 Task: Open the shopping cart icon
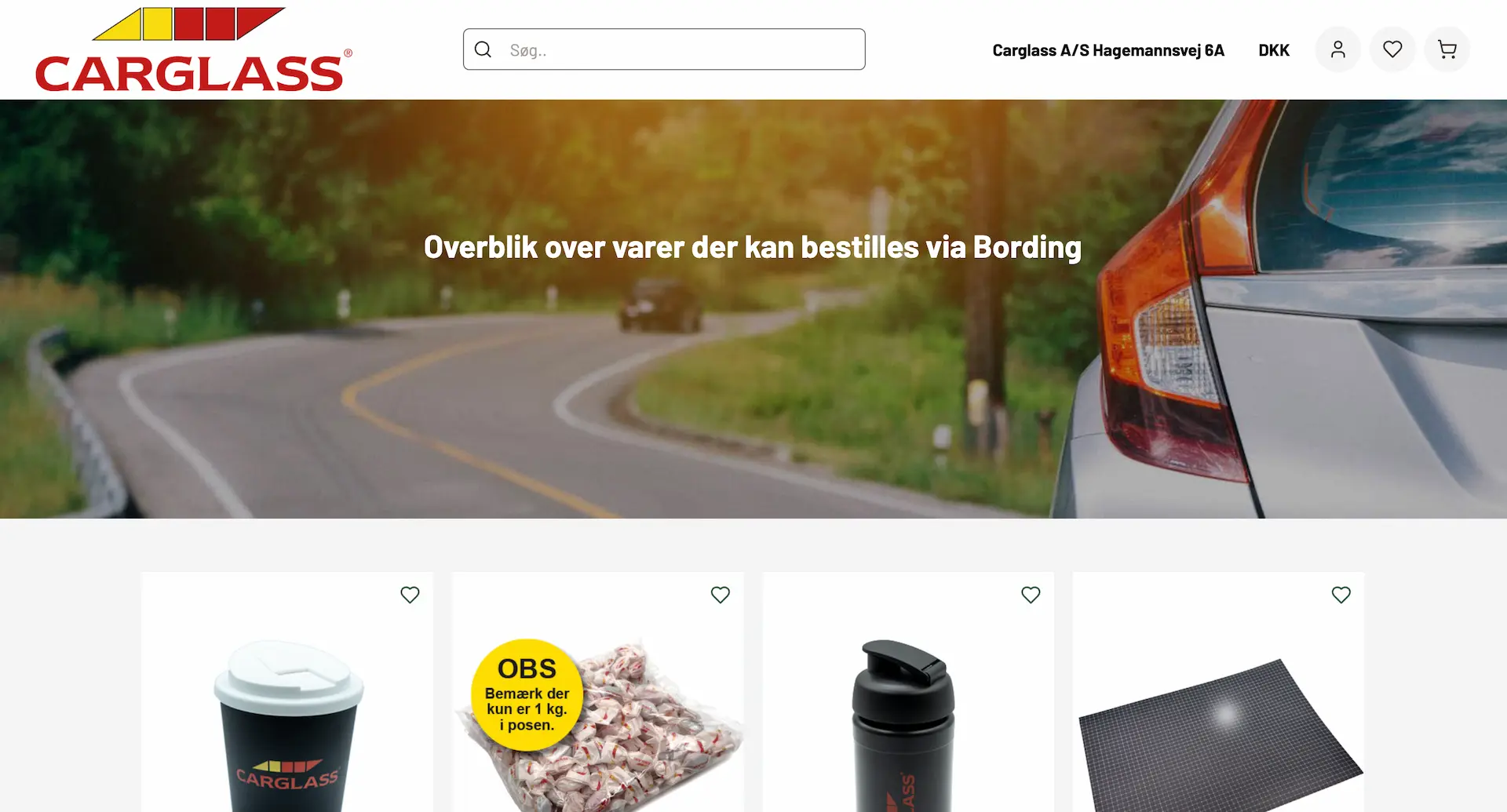tap(1447, 49)
